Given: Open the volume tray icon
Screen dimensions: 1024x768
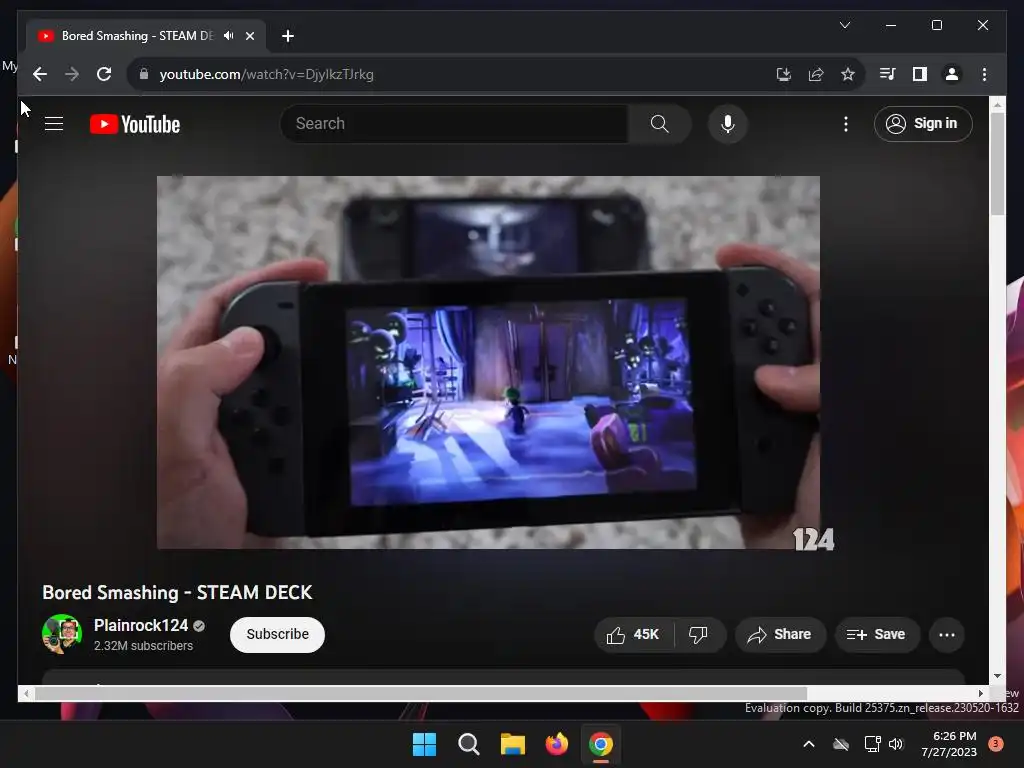Looking at the screenshot, I should 896,744.
